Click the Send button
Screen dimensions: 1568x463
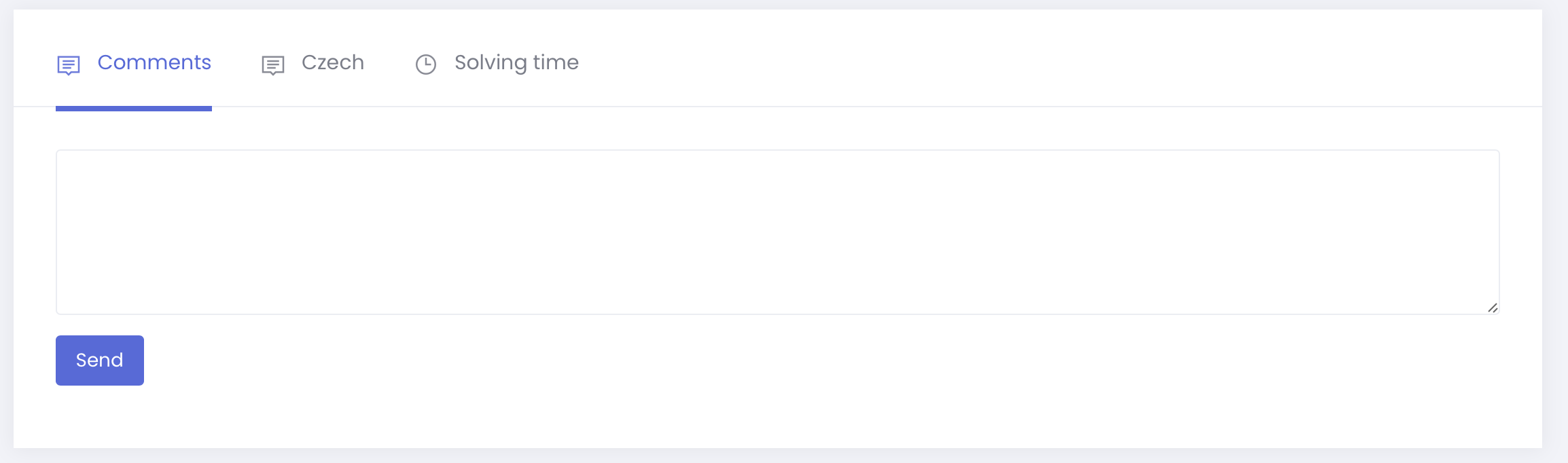100,360
